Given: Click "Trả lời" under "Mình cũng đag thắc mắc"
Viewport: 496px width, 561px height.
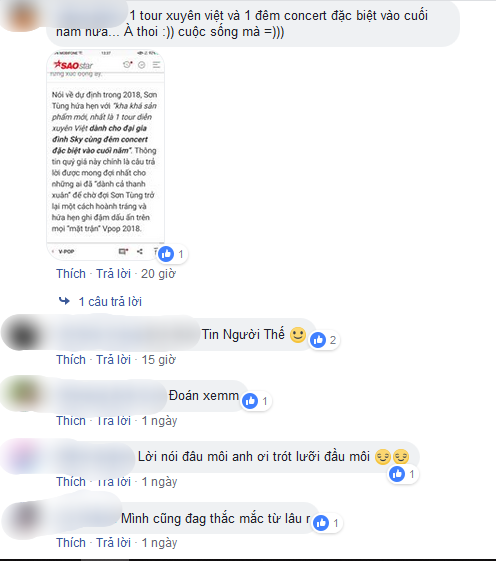Looking at the screenshot, I should click(113, 543).
